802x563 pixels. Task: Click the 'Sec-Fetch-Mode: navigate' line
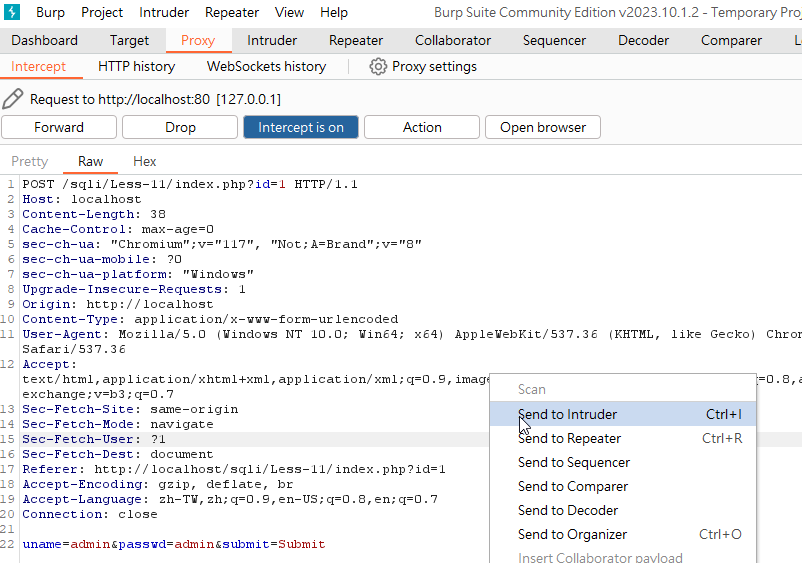point(118,424)
